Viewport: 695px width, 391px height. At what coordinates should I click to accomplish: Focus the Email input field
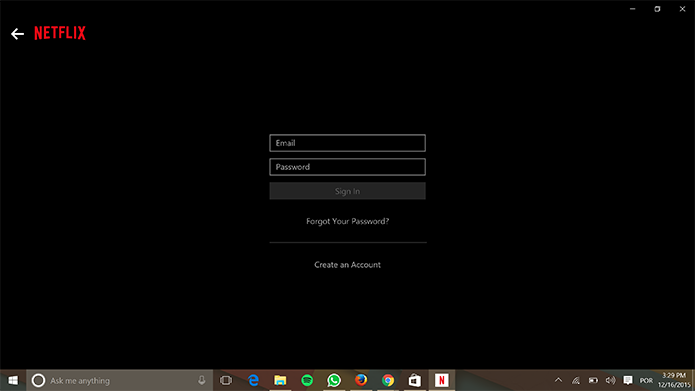pos(348,143)
